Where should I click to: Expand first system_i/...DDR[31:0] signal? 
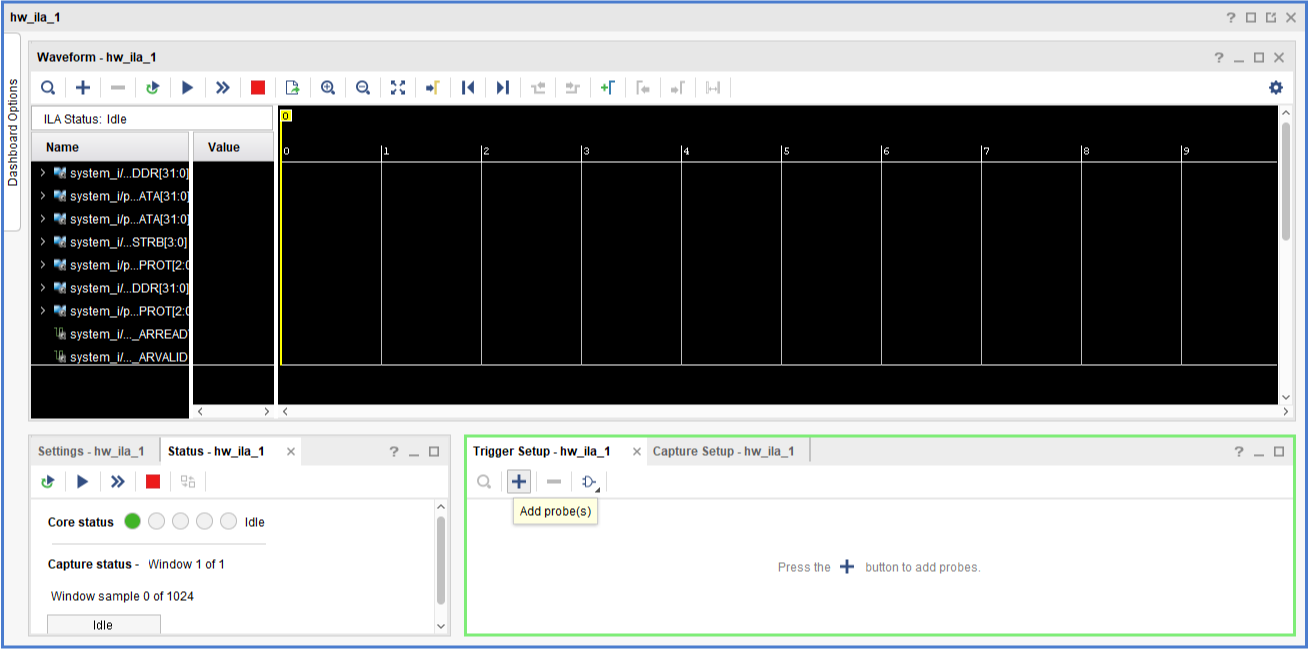click(x=43, y=173)
